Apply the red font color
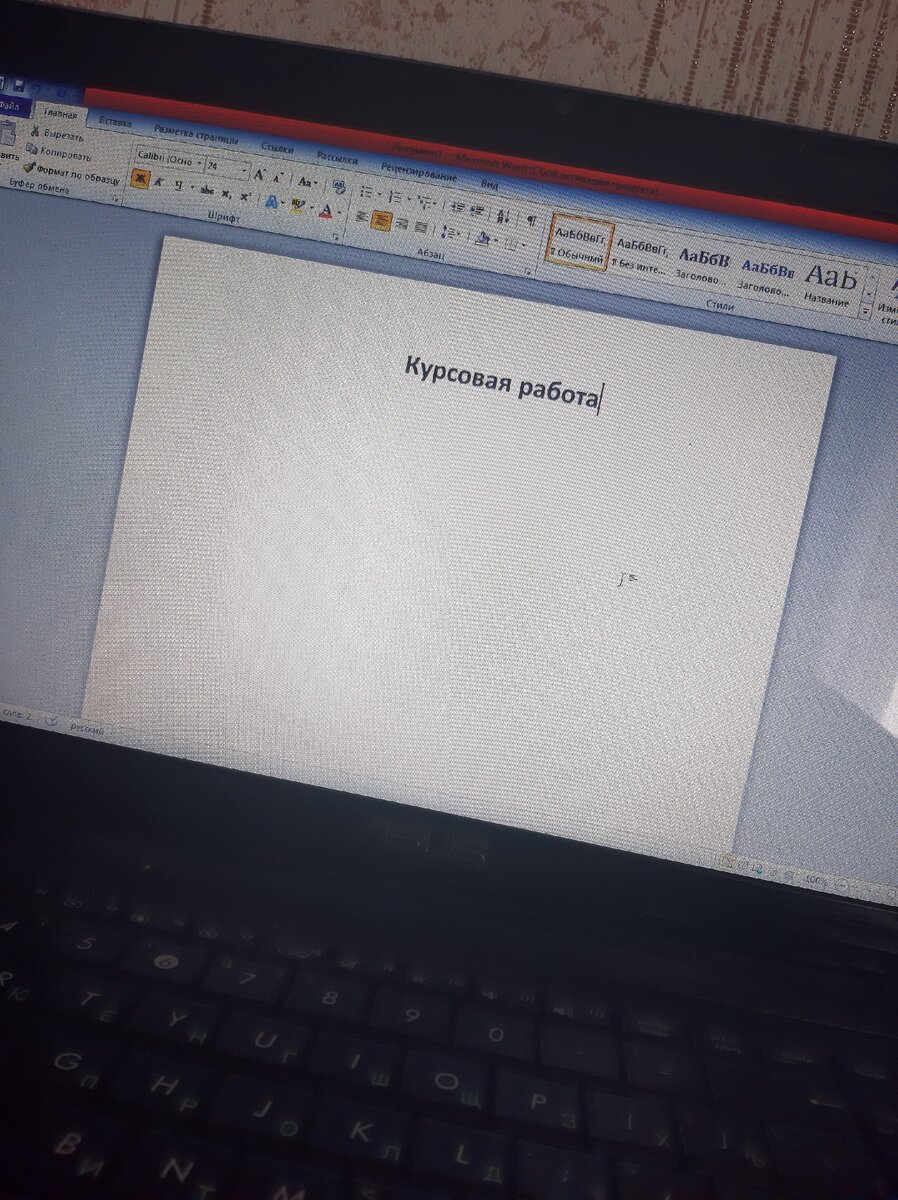This screenshot has height=1200, width=898. [324, 211]
